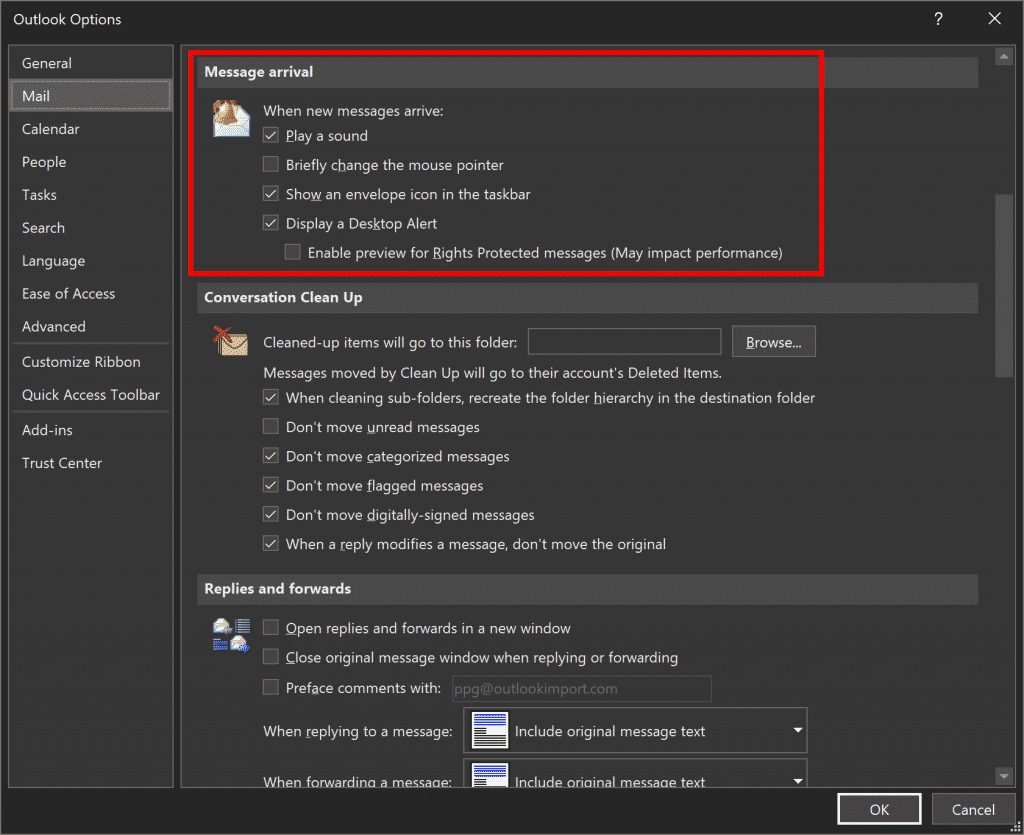Click the Browse... button

coord(773,341)
